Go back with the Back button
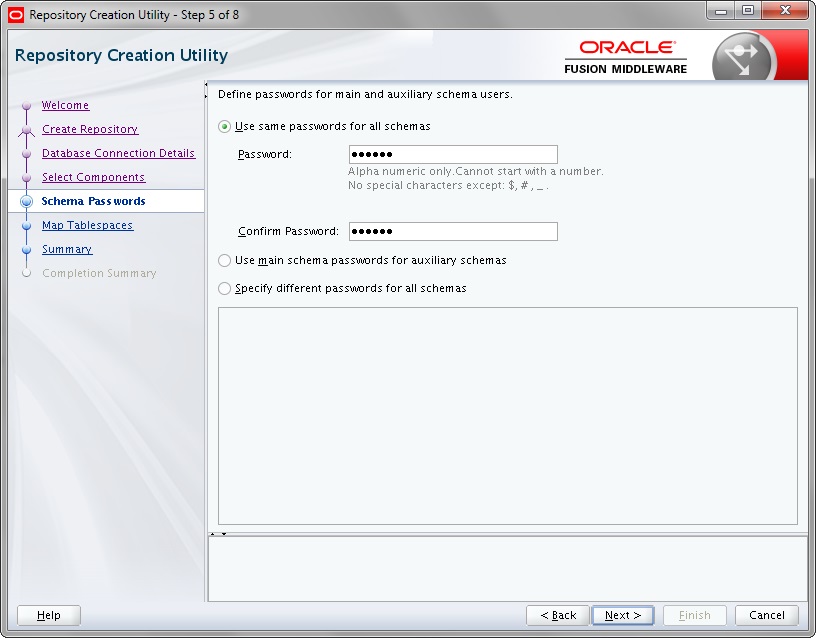Screen dimensions: 816x638 (x=558, y=615)
